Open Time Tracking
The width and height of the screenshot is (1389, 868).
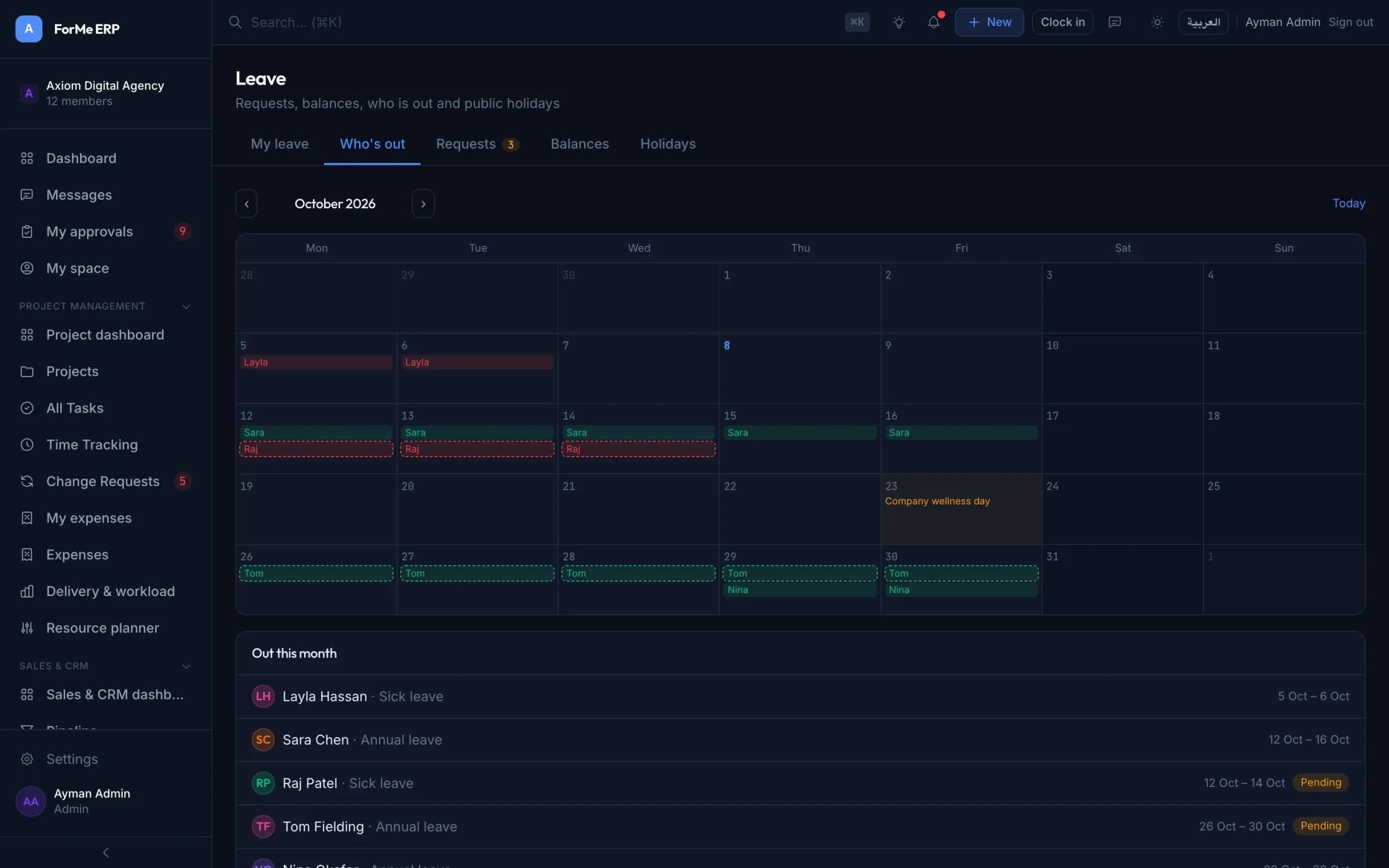point(105,444)
